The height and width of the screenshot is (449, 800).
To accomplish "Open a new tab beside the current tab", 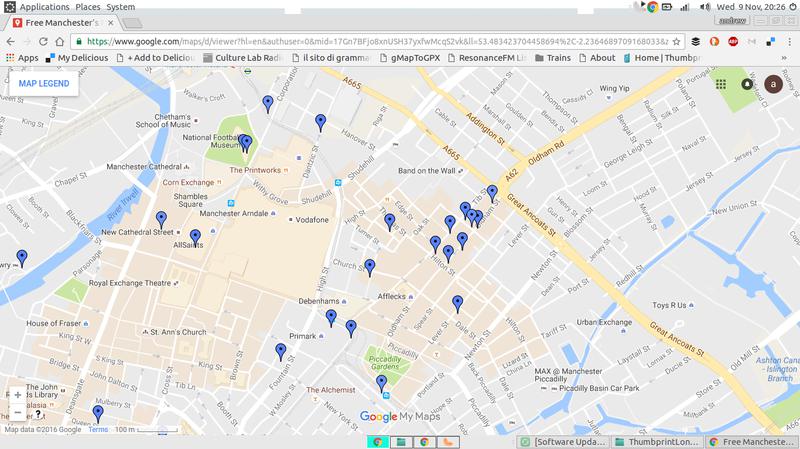I will (x=132, y=23).
